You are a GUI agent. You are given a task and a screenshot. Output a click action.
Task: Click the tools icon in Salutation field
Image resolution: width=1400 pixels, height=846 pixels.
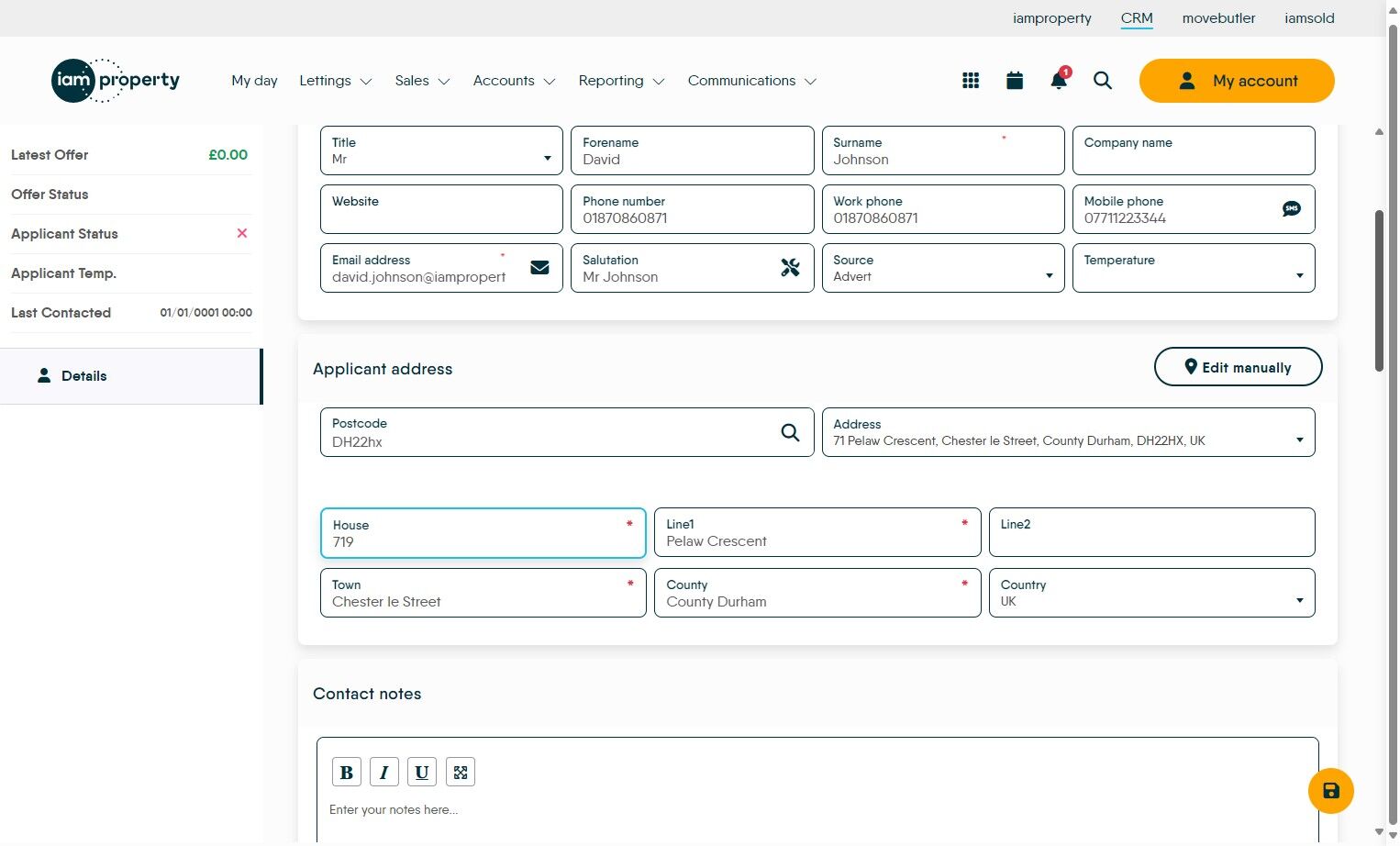click(790, 268)
